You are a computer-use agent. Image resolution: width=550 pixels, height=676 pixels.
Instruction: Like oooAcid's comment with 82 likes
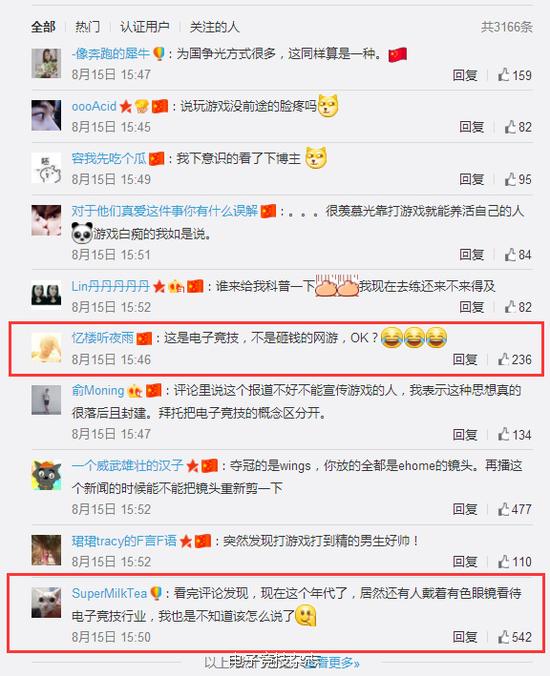[518, 127]
